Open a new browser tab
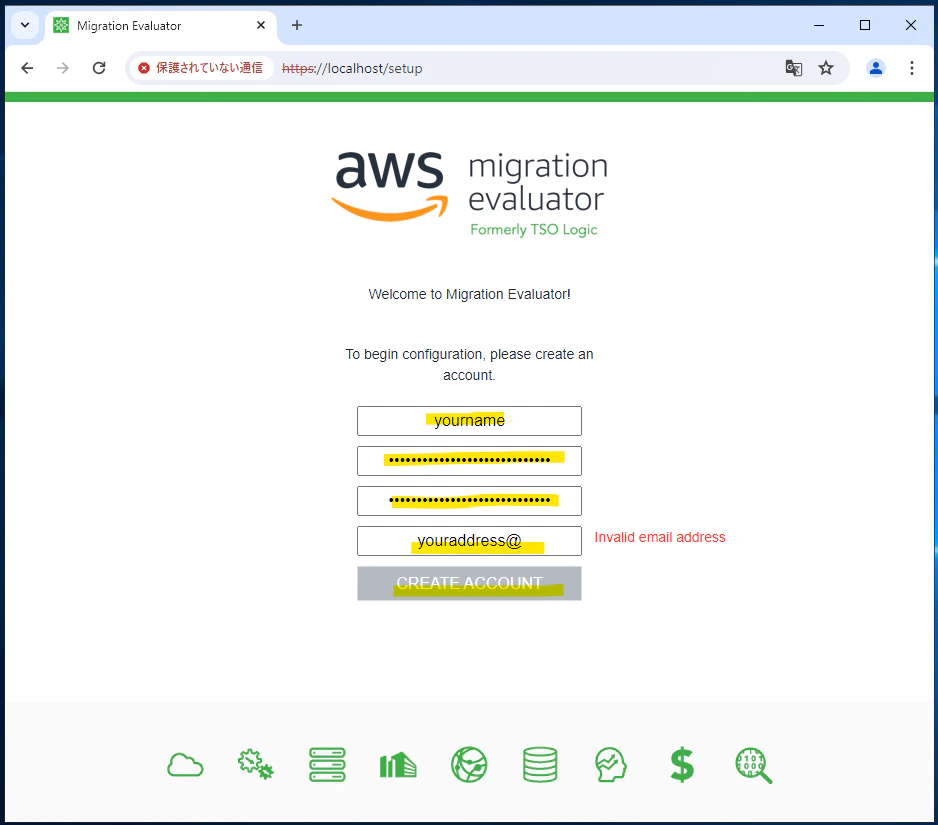 (297, 25)
